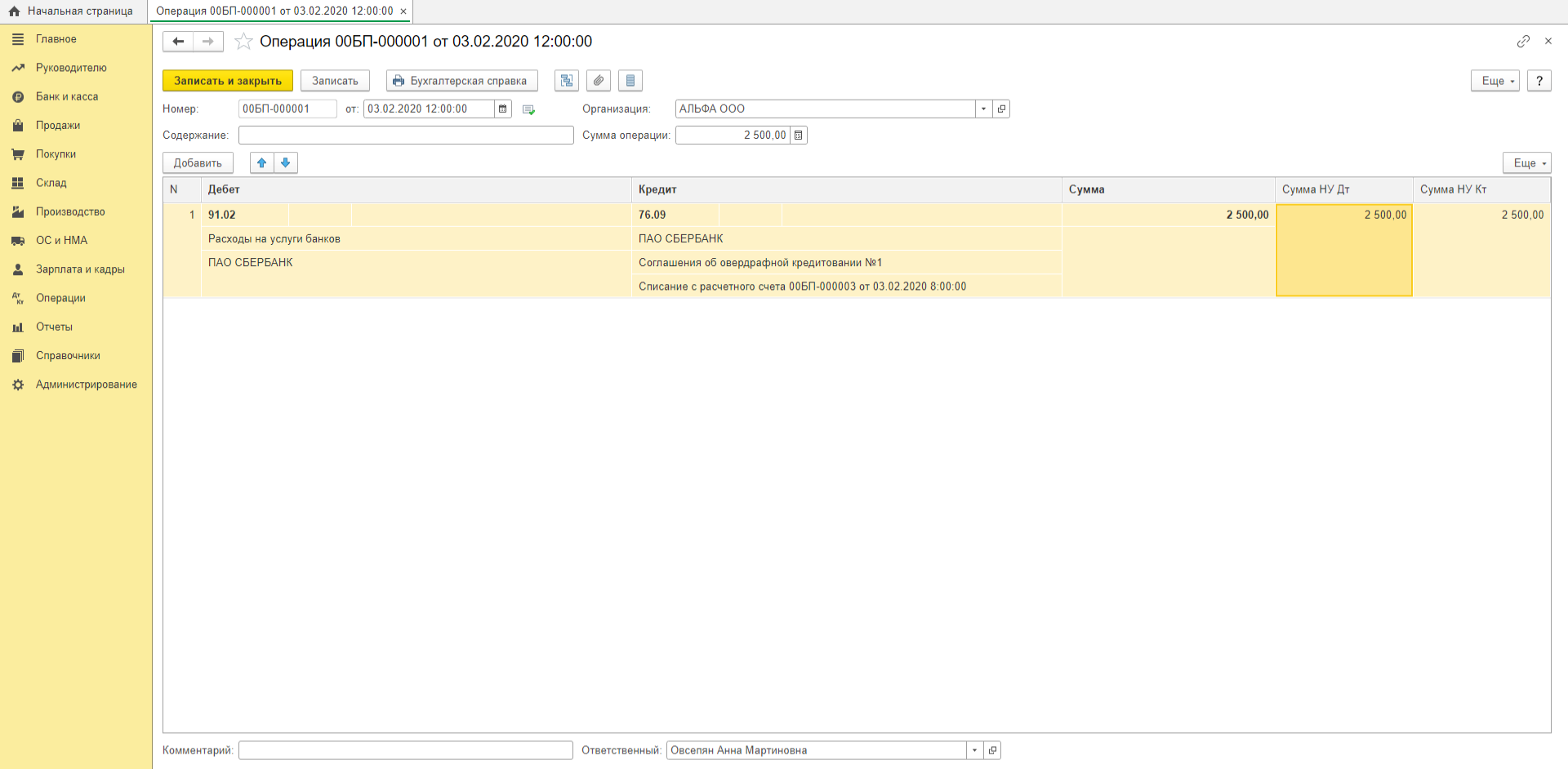Add operation to favorites star
Viewport: 1568px width, 769px height.
tap(243, 42)
